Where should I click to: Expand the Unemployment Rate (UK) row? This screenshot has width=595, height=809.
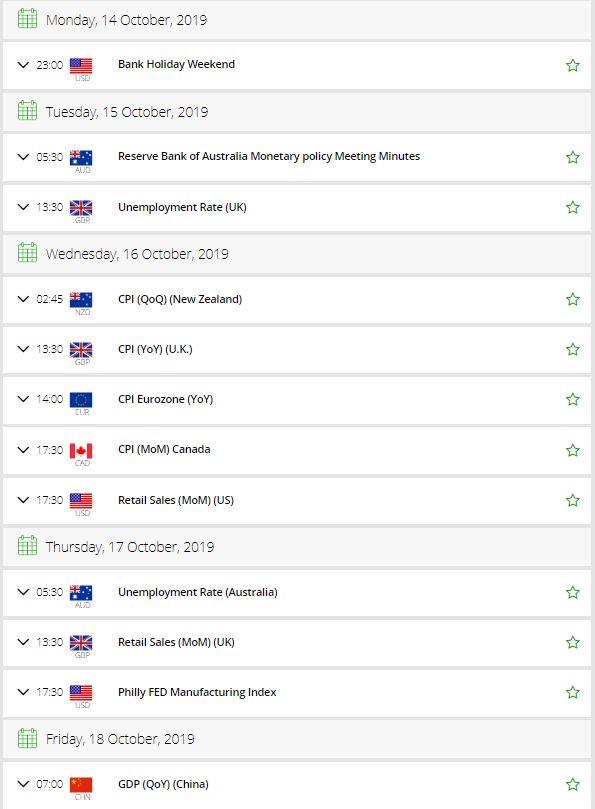click(x=23, y=207)
